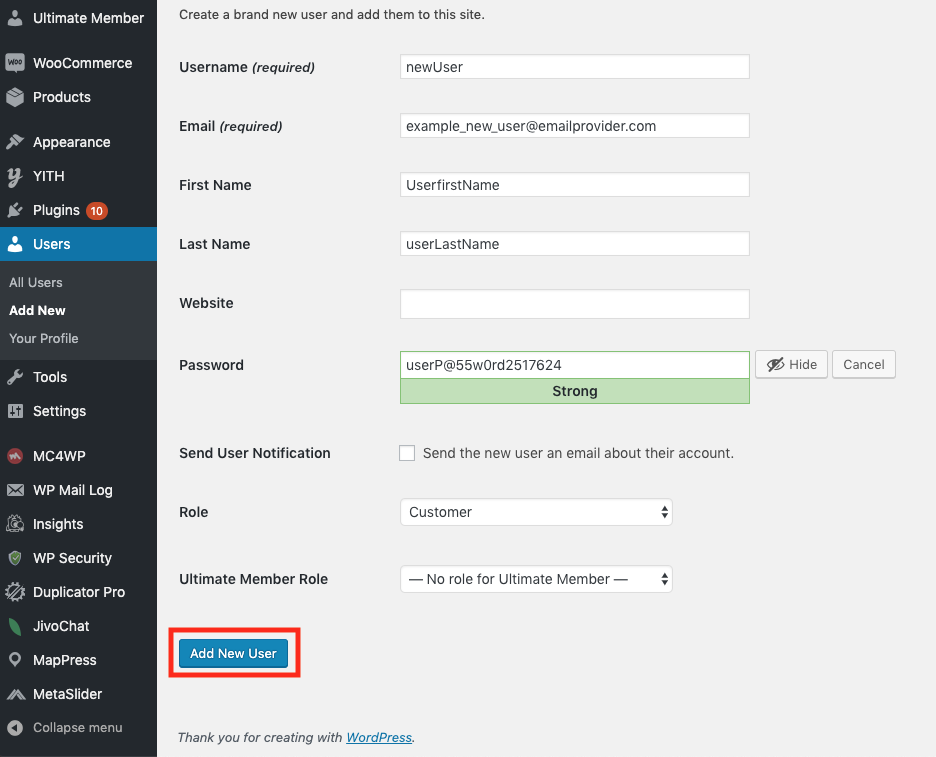Click the Duplicator Pro gear icon

click(15, 592)
